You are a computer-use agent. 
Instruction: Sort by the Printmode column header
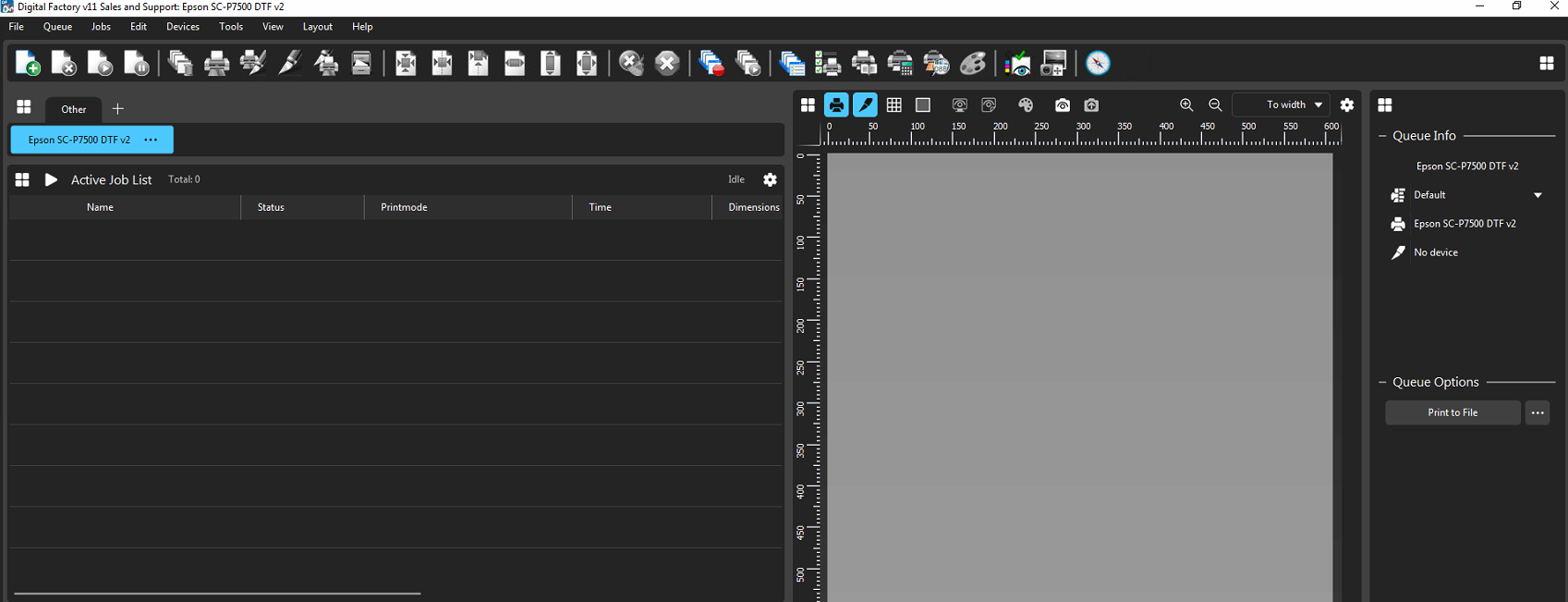click(468, 207)
